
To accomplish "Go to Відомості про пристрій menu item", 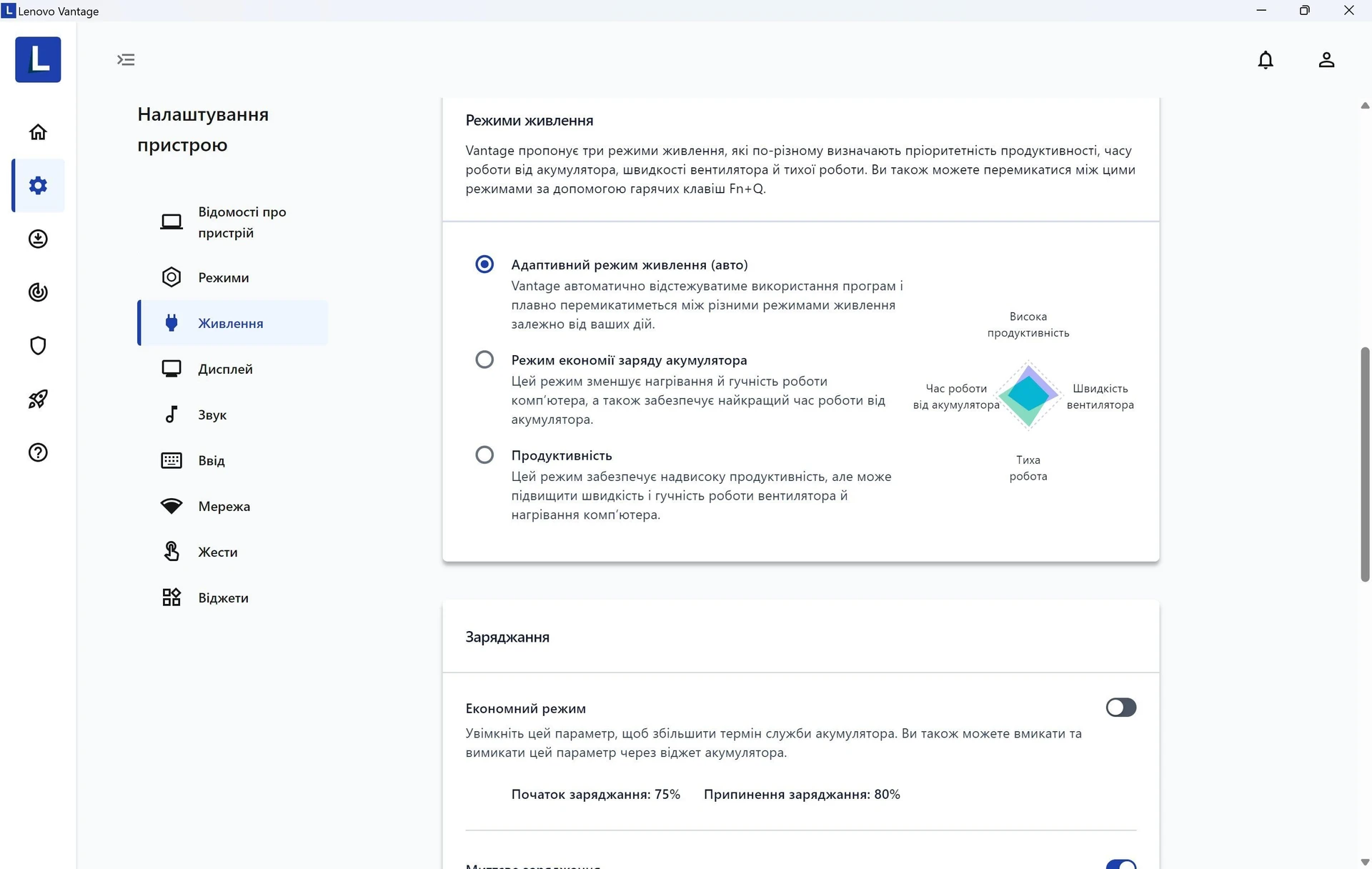I will point(233,222).
